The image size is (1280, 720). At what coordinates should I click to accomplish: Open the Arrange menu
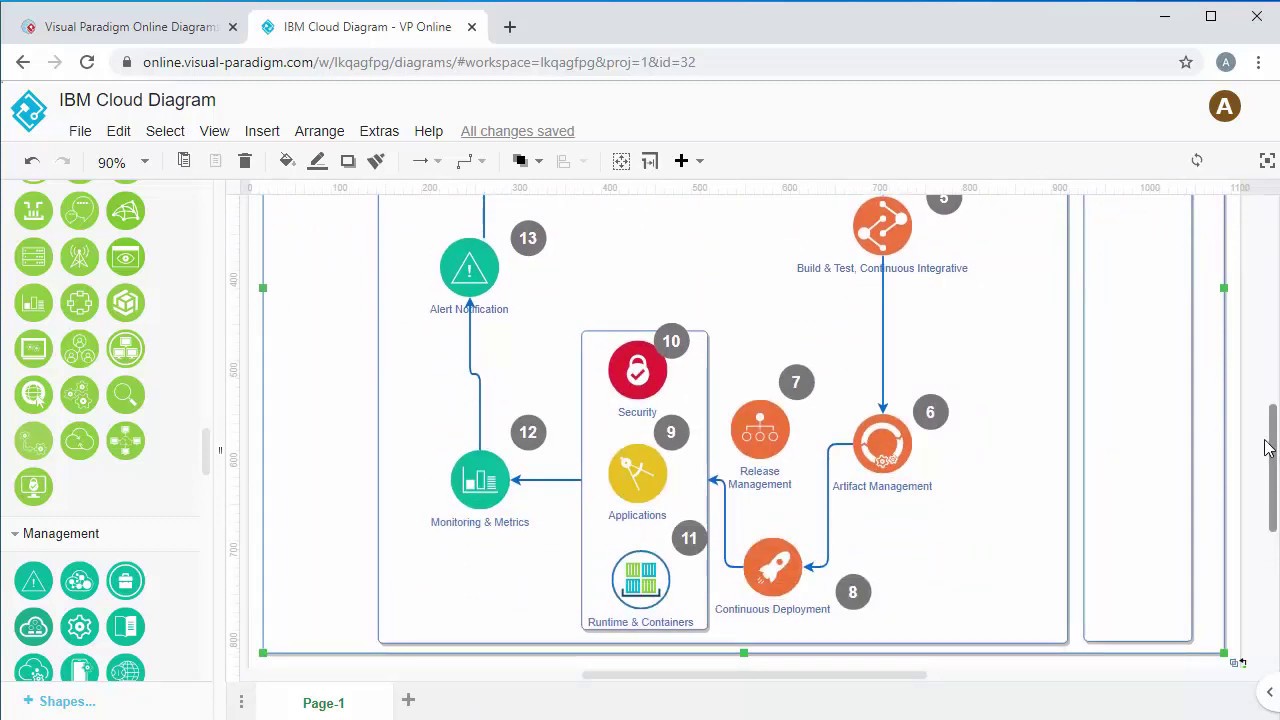point(319,131)
